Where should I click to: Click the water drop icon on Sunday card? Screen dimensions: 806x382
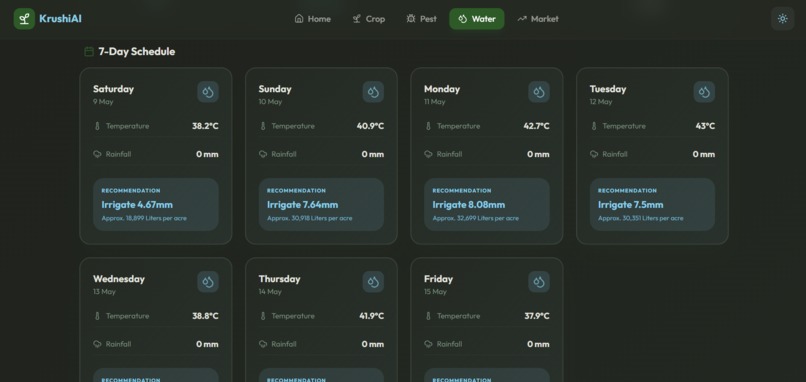(x=373, y=92)
